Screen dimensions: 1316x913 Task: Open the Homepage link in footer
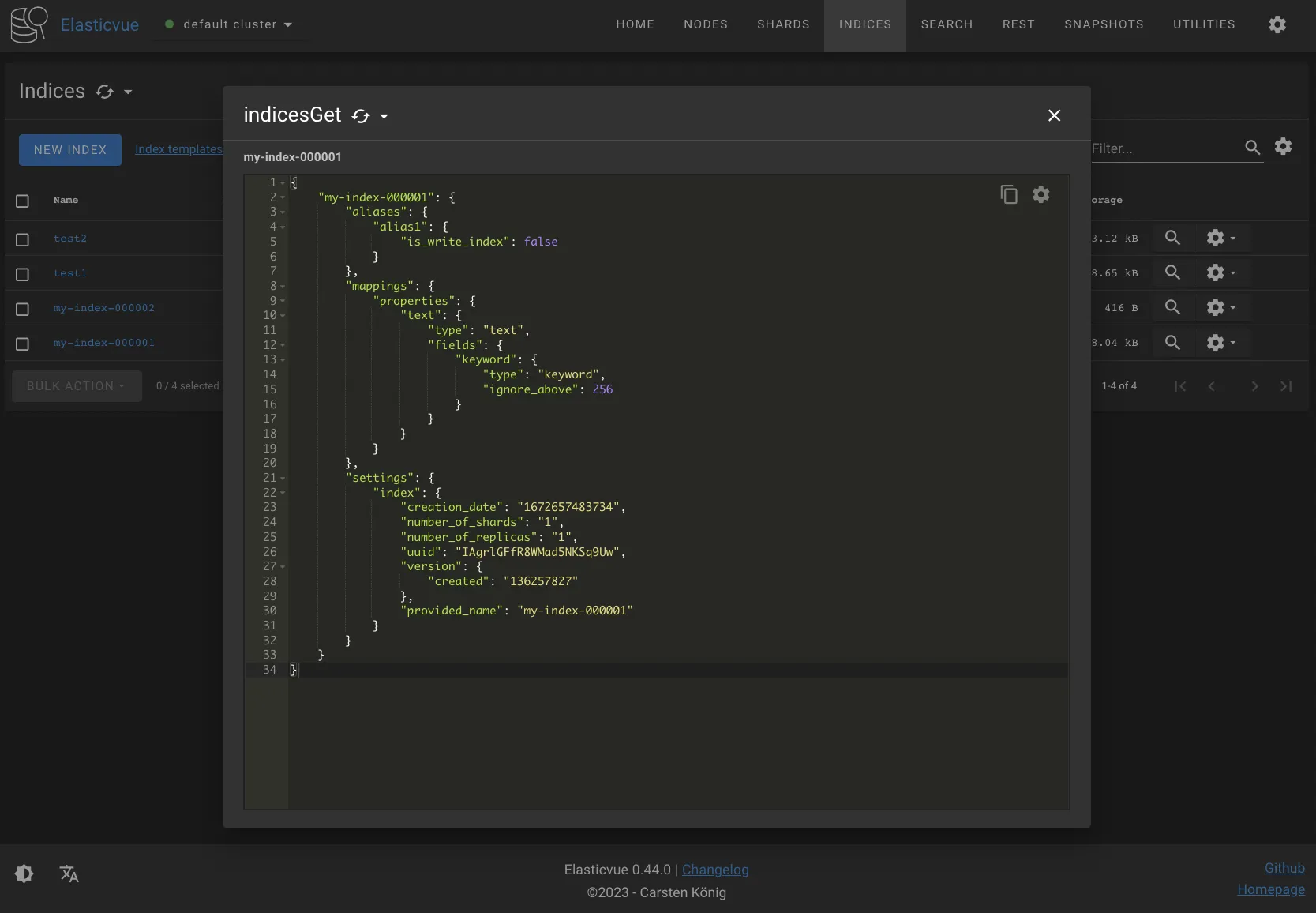(x=1271, y=889)
